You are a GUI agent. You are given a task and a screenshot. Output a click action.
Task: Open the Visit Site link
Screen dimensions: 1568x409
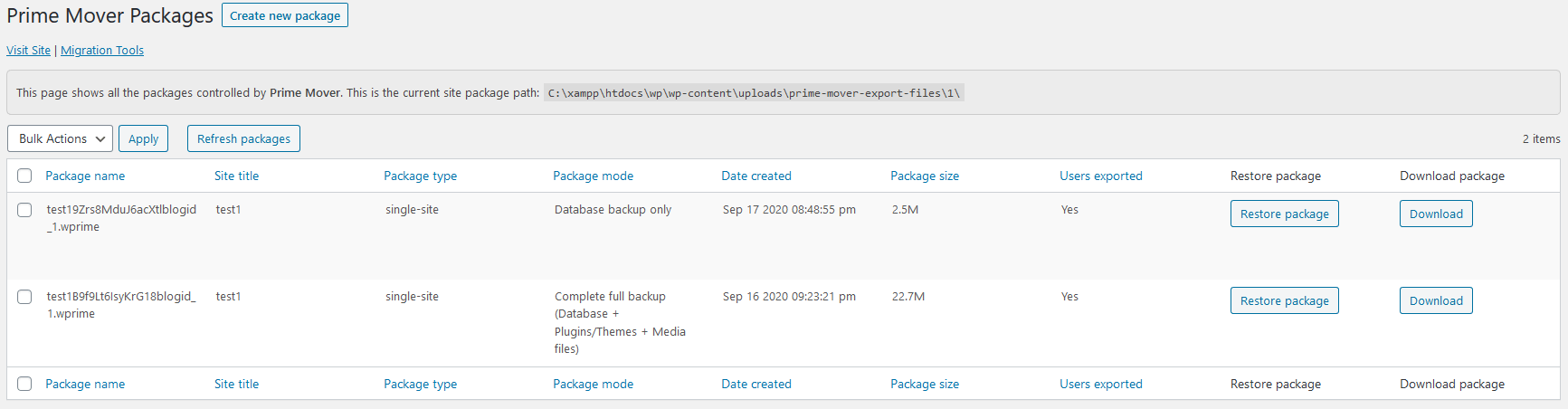tap(28, 51)
